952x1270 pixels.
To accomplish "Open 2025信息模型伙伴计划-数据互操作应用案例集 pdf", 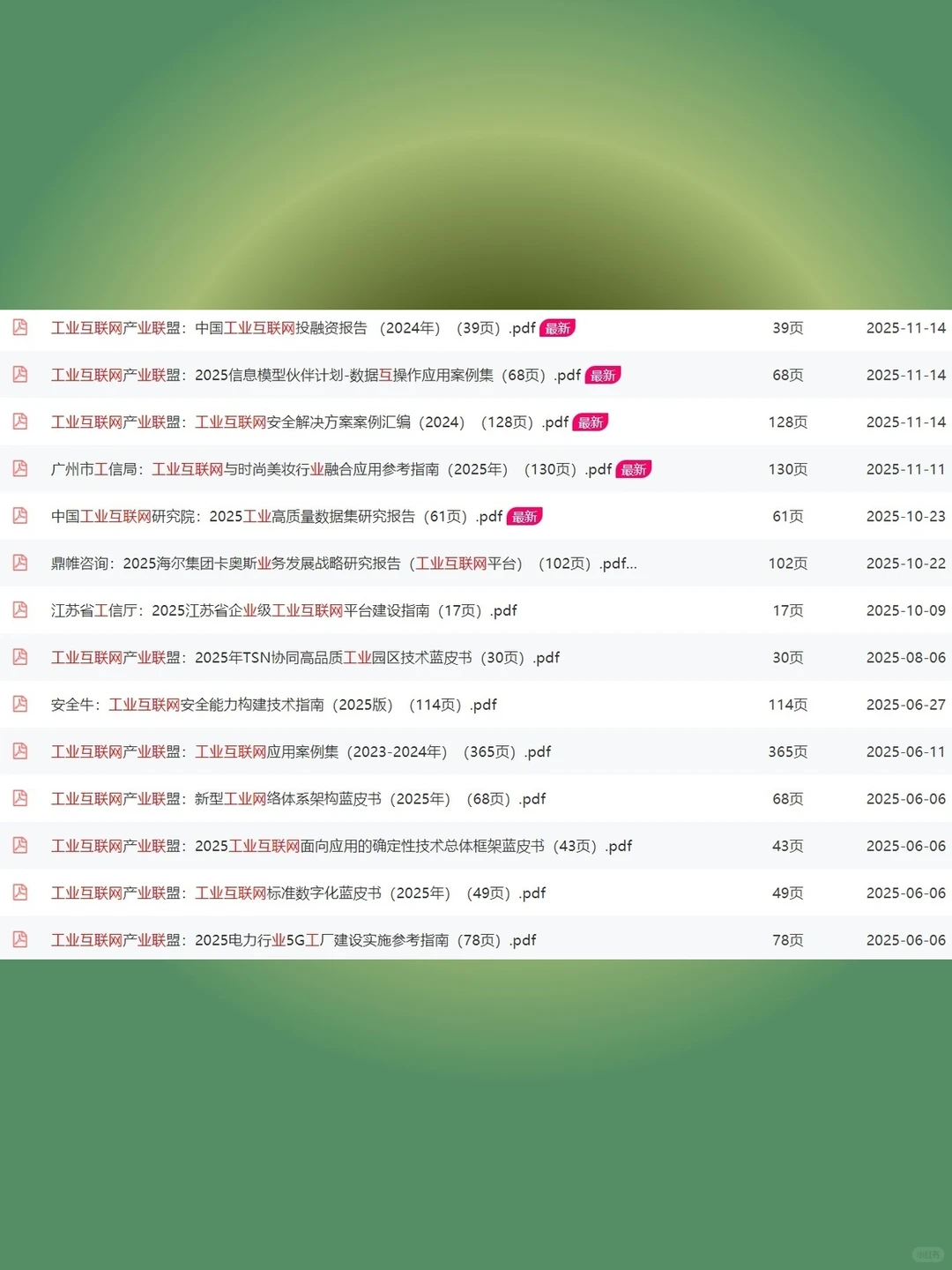I will tap(316, 375).
